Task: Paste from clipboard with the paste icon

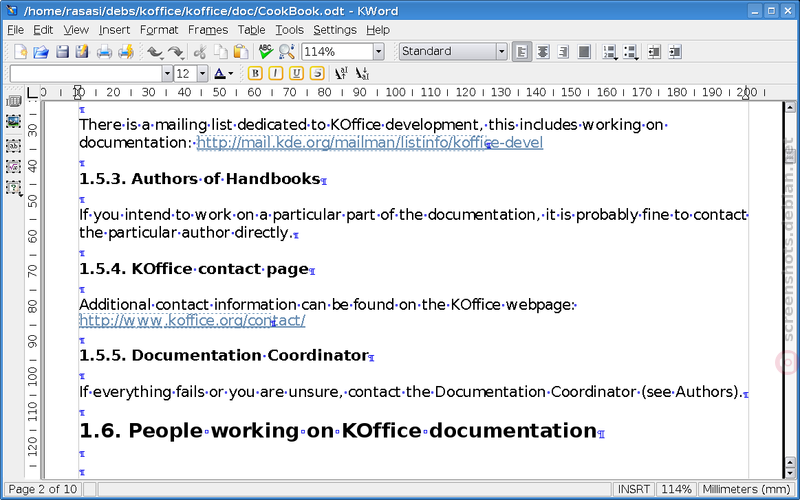Action: (240, 52)
